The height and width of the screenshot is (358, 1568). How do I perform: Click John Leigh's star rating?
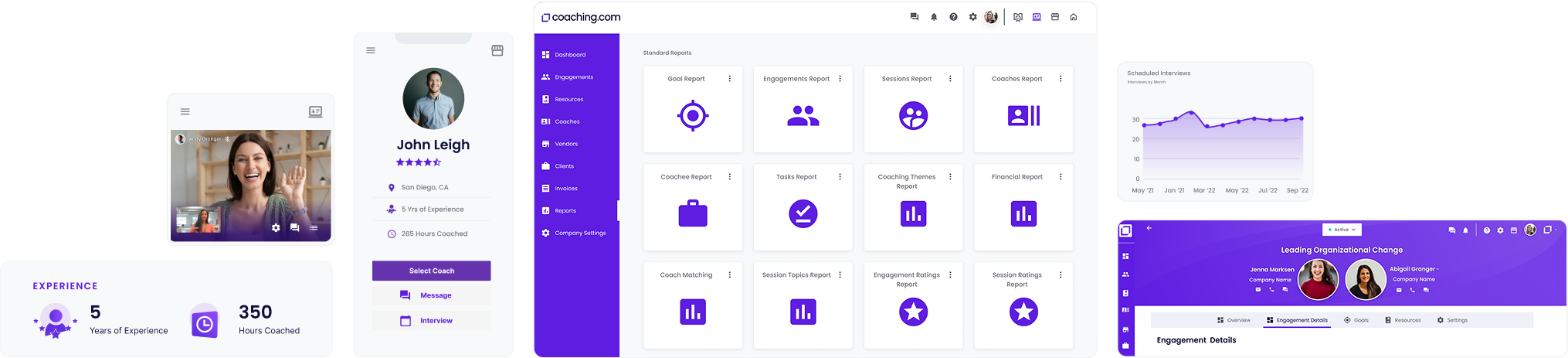(418, 162)
